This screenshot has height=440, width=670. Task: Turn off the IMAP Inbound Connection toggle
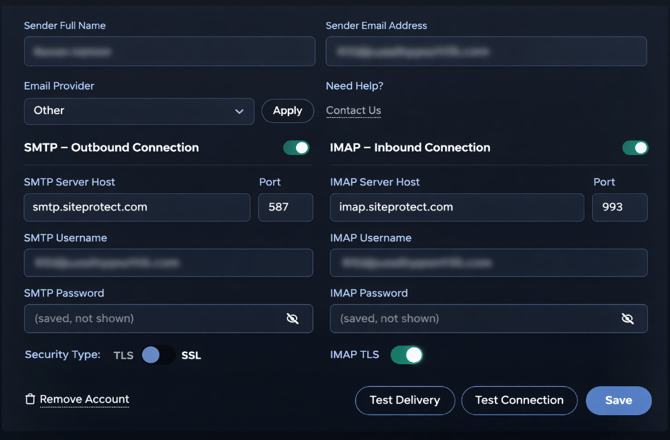click(635, 148)
